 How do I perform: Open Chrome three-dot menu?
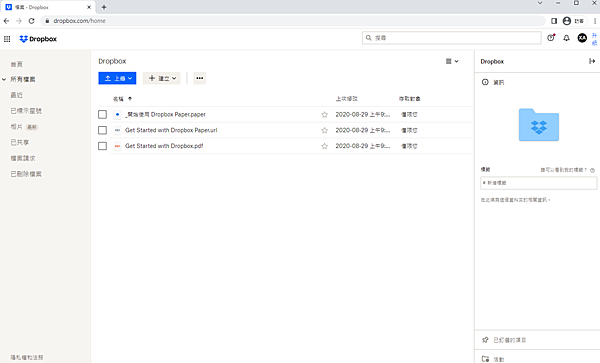pyautogui.click(x=595, y=21)
